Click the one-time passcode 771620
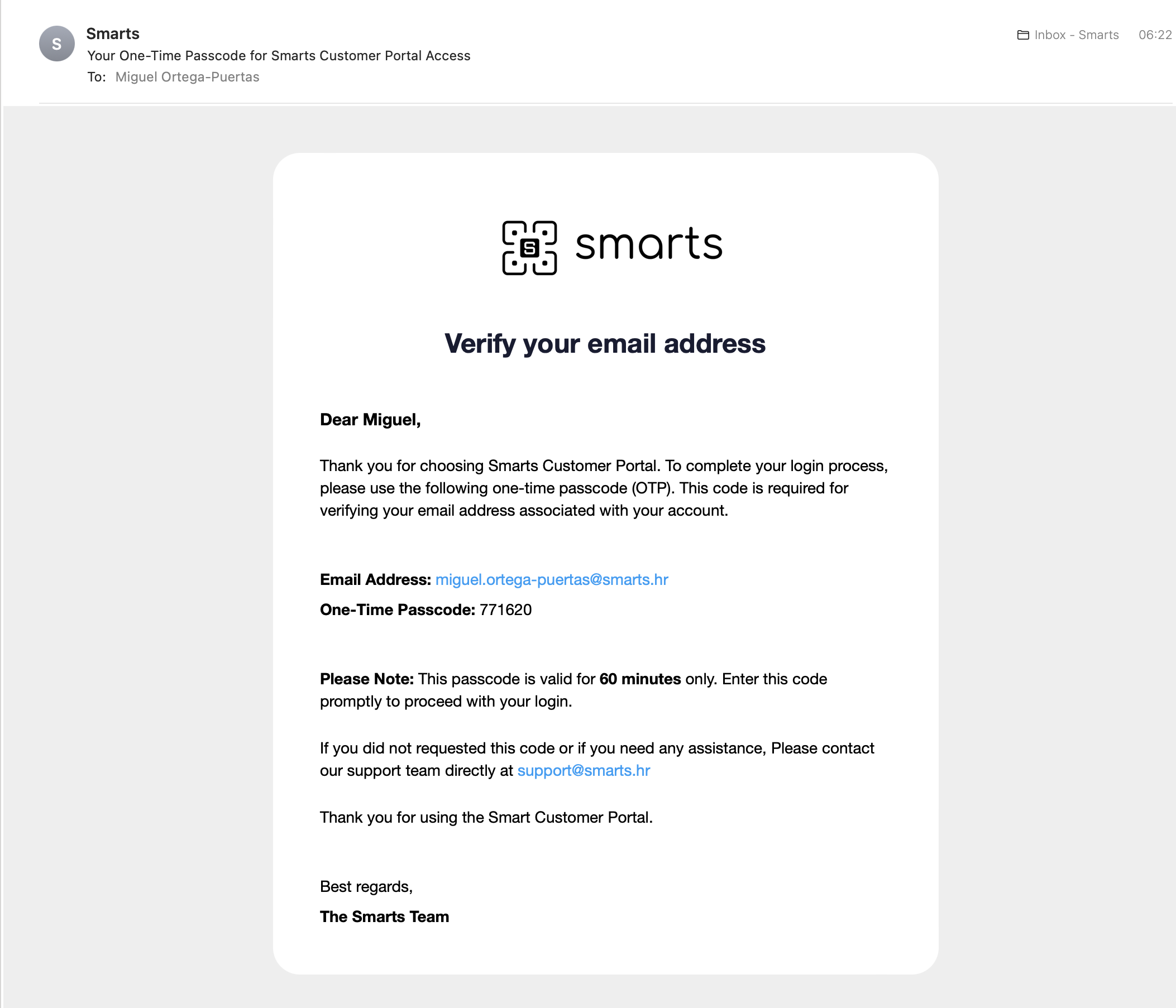The width and height of the screenshot is (1176, 1008). click(x=506, y=610)
